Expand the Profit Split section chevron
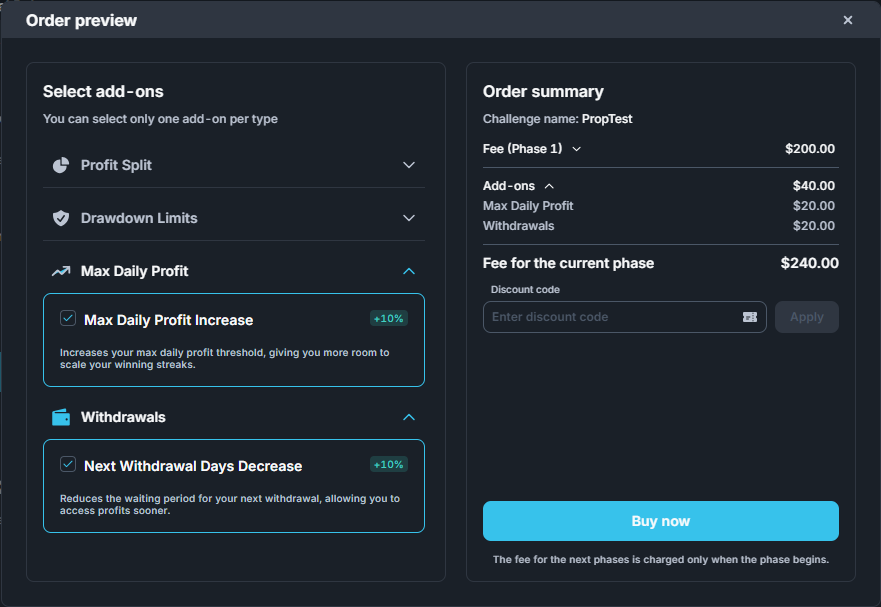 point(408,165)
